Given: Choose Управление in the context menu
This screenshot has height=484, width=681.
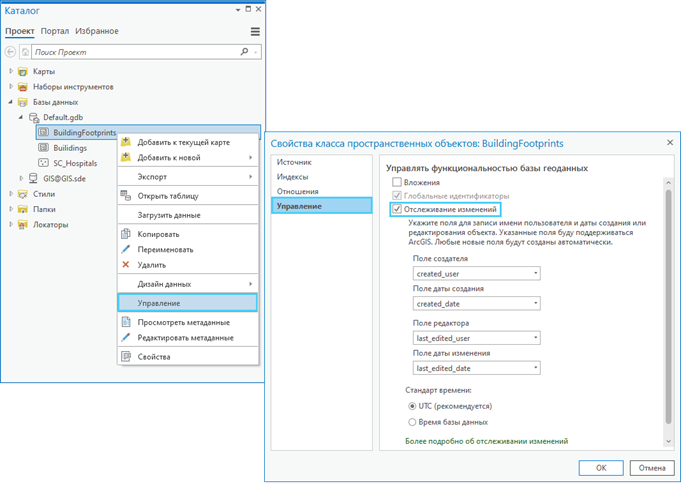Looking at the screenshot, I should 188,303.
